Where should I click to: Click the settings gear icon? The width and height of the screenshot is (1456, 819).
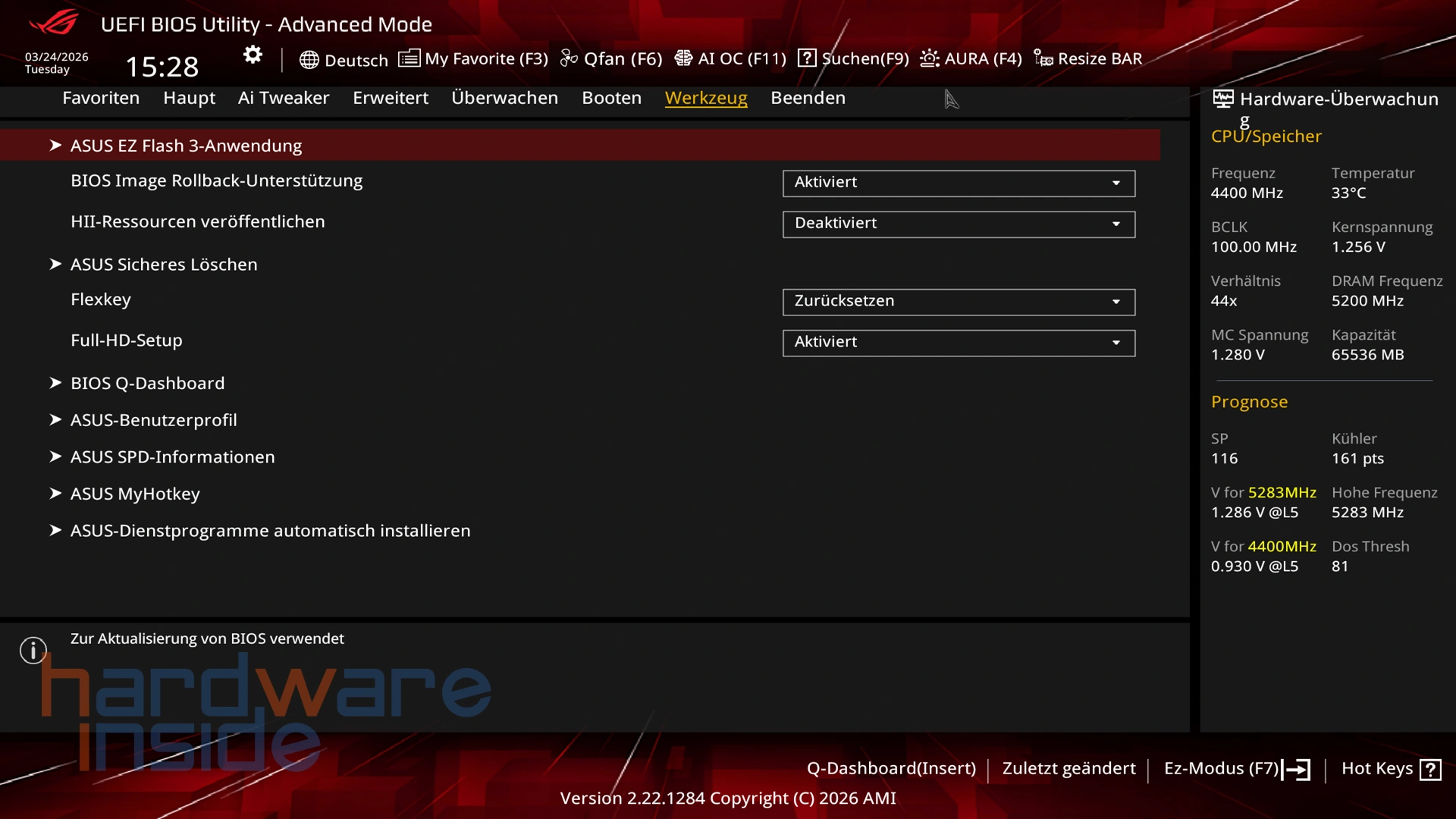click(253, 55)
